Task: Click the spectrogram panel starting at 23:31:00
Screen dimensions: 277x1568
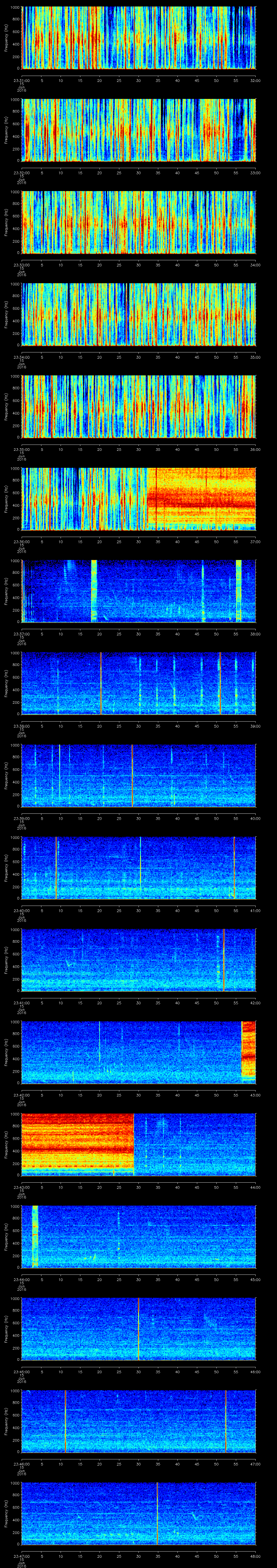Action: pos(139,38)
